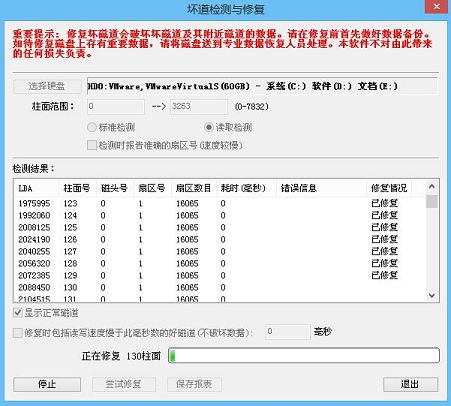Click the 尝试修复 (Try repair) button

124,384
